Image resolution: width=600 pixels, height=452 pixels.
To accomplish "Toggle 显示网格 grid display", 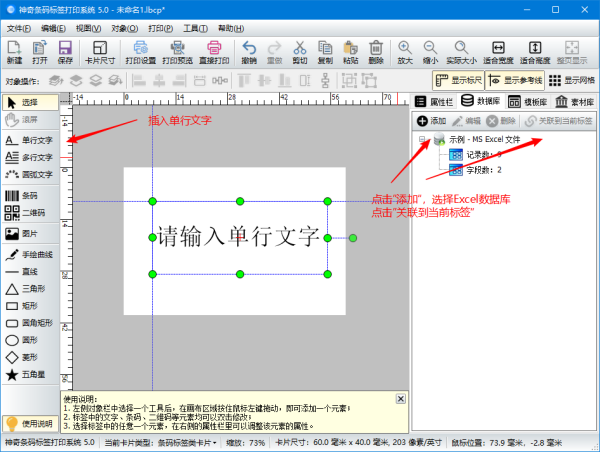I will point(574,81).
